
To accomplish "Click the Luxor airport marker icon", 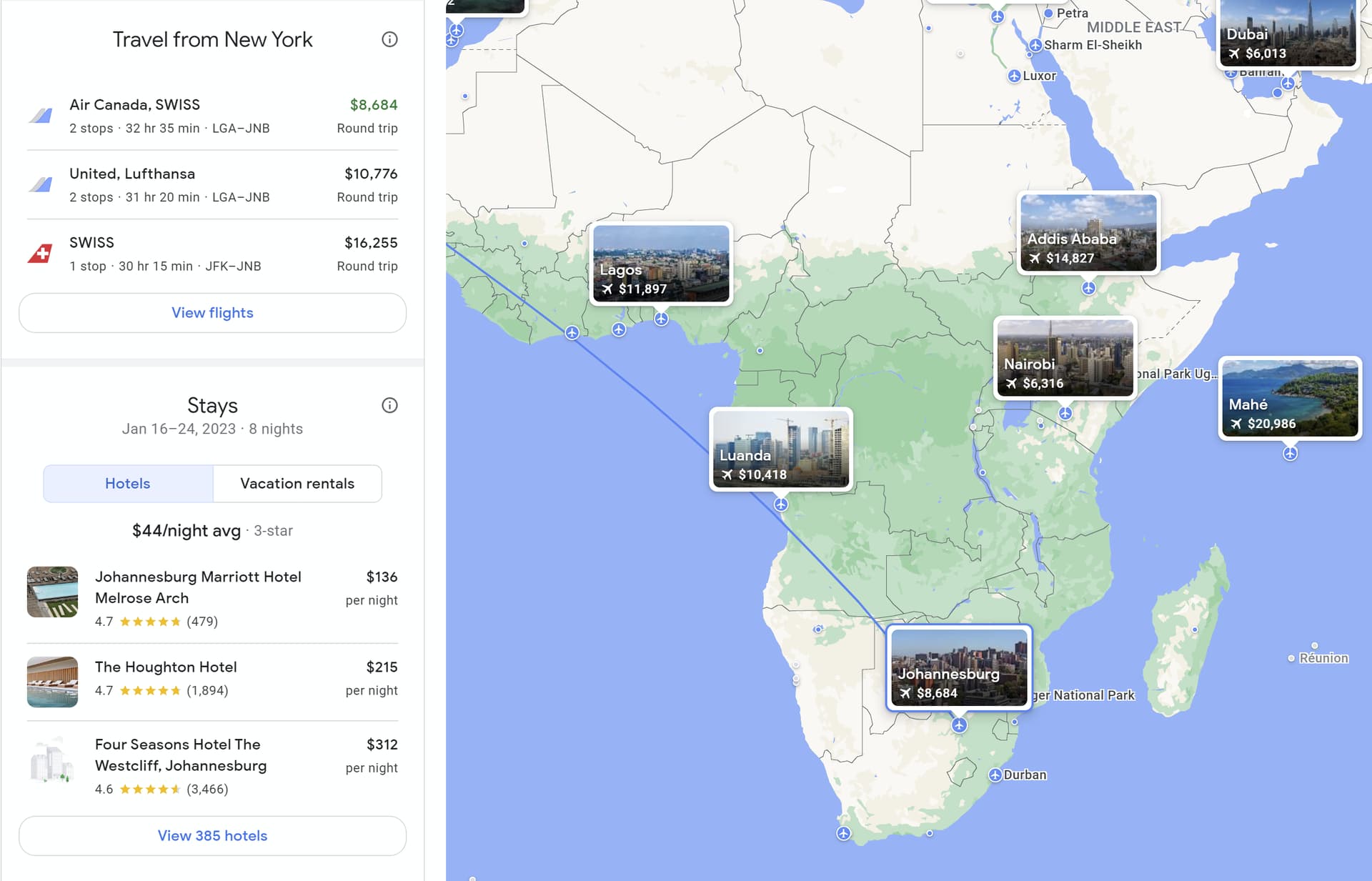I will coord(1014,76).
